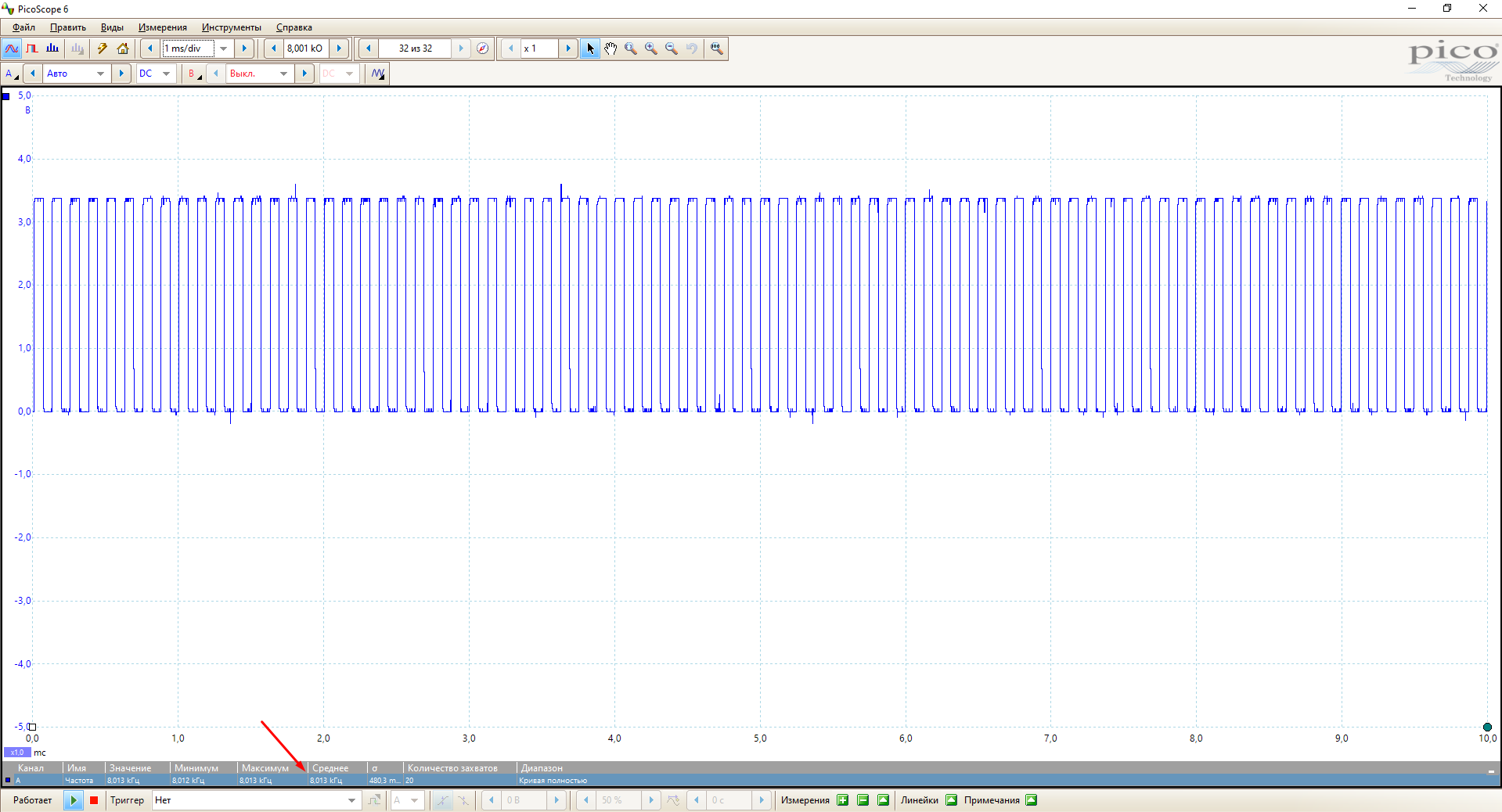
Task: Open Channel A 'Авто' range dropdown
Action: 100,74
